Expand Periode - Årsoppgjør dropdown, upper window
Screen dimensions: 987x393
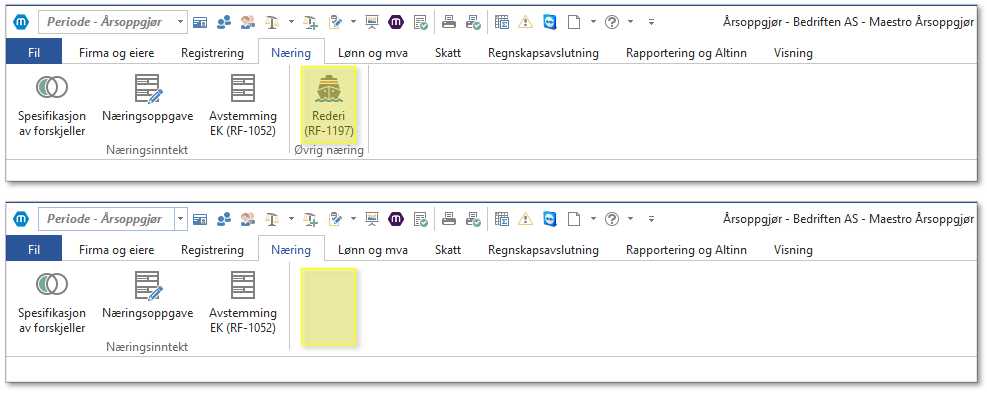point(181,22)
